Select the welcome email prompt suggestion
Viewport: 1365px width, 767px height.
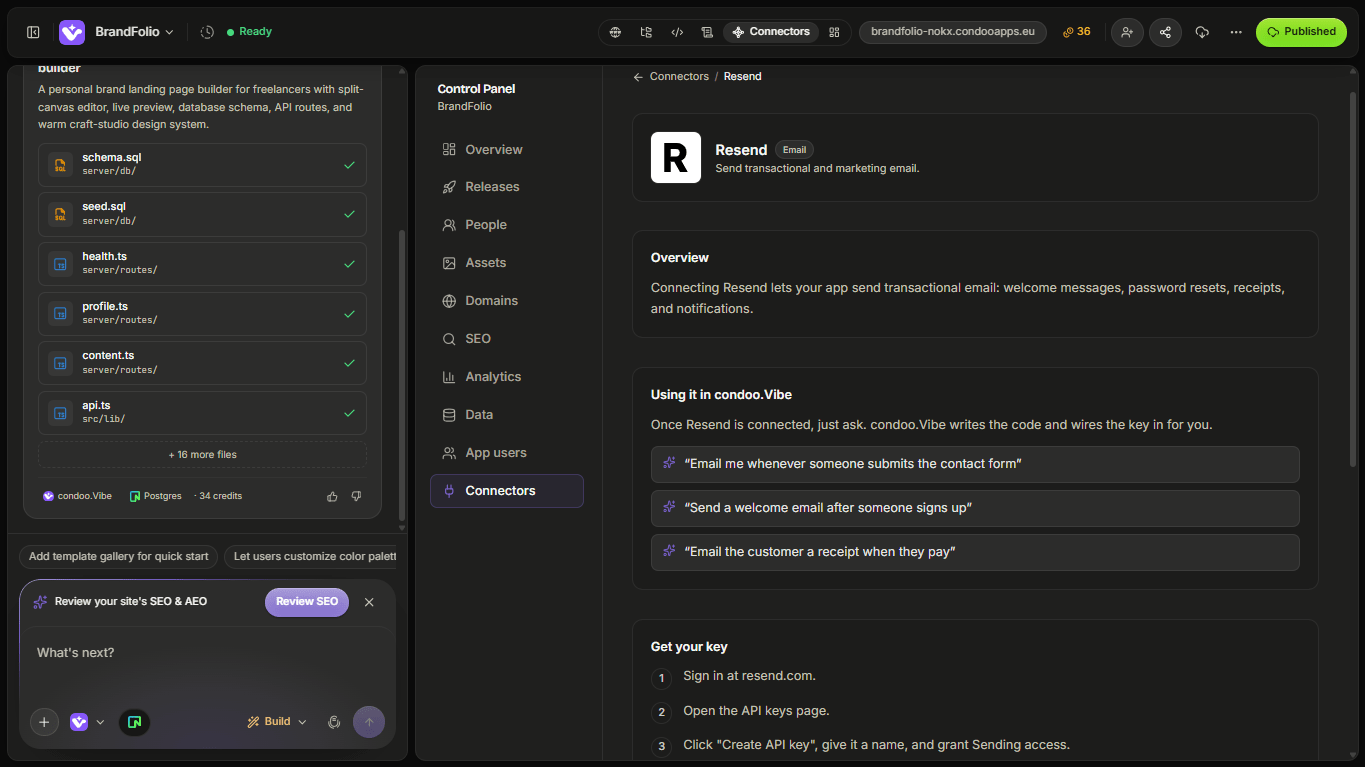(x=975, y=508)
